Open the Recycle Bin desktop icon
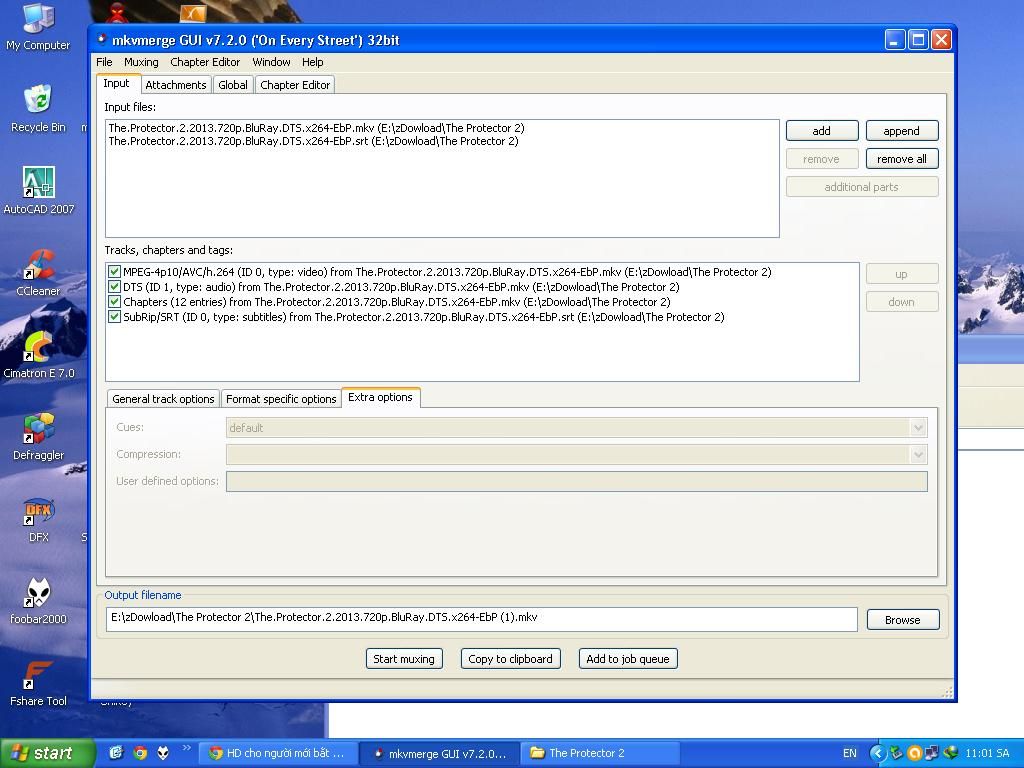 tap(38, 108)
